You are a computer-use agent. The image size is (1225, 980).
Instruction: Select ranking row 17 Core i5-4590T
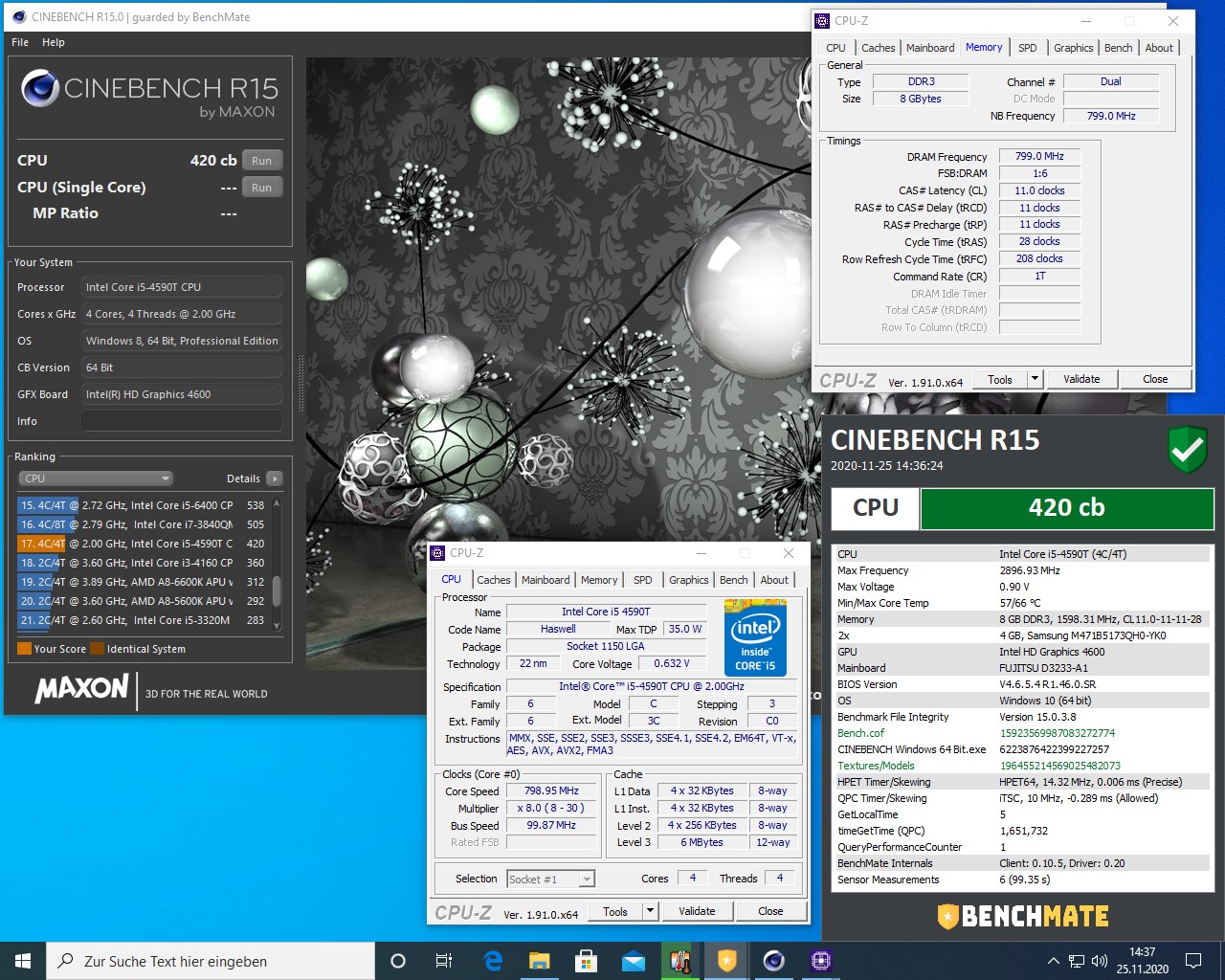click(x=143, y=544)
